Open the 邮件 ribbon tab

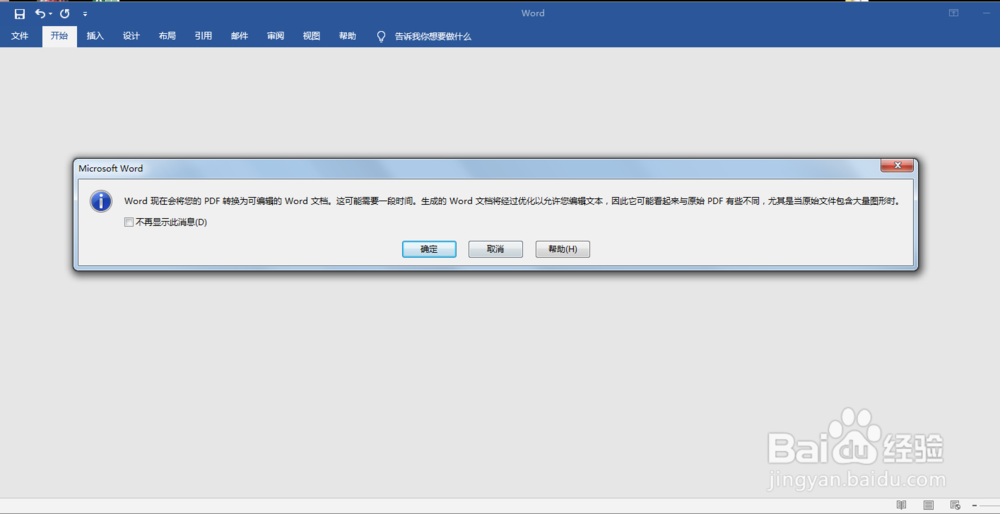point(239,36)
